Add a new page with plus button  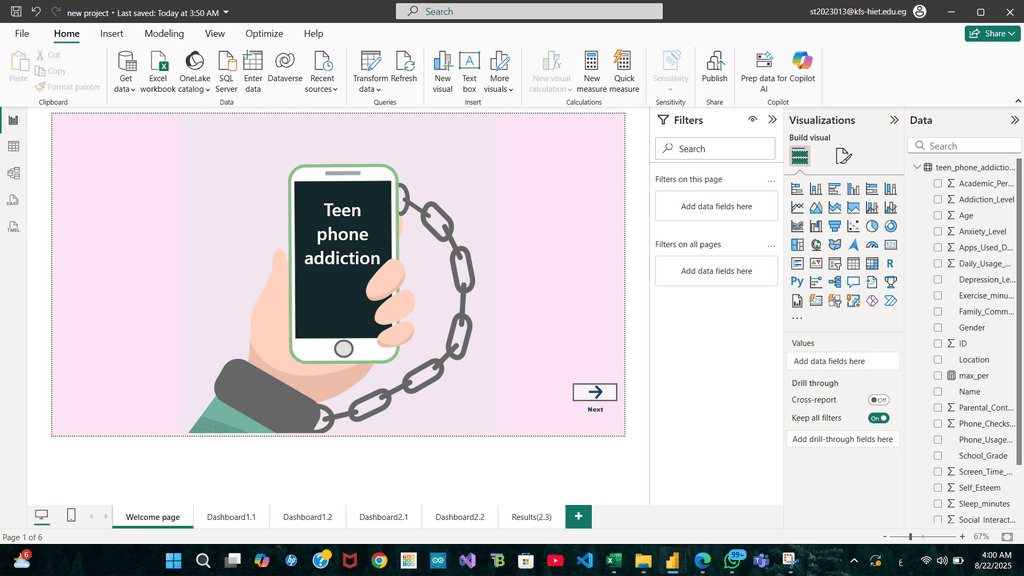578,516
